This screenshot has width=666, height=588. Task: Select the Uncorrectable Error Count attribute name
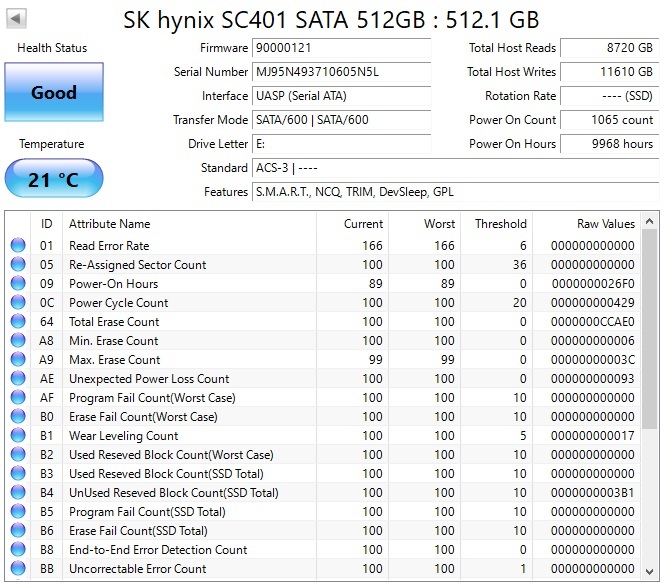[x=138, y=568]
